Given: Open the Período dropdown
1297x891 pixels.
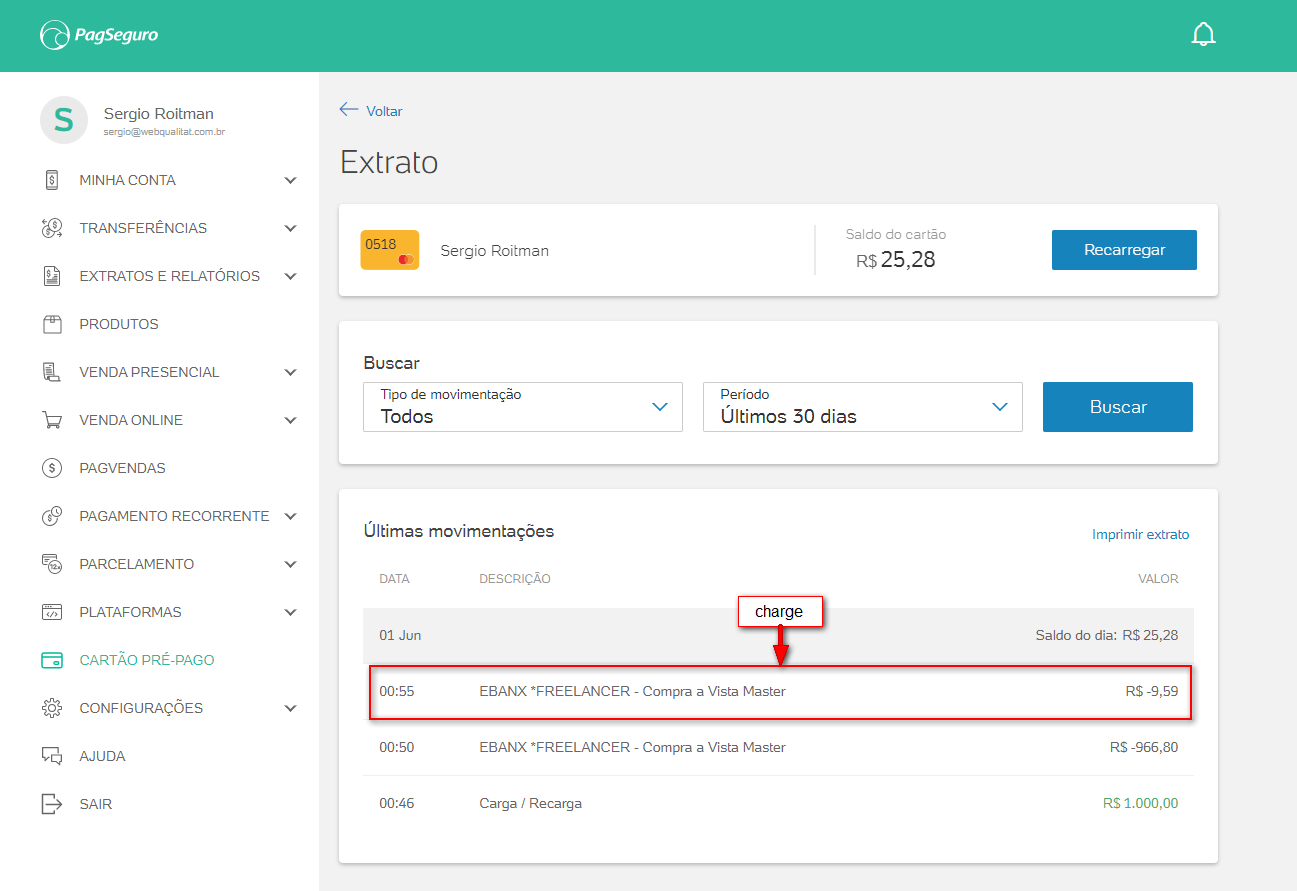Looking at the screenshot, I should tap(862, 407).
